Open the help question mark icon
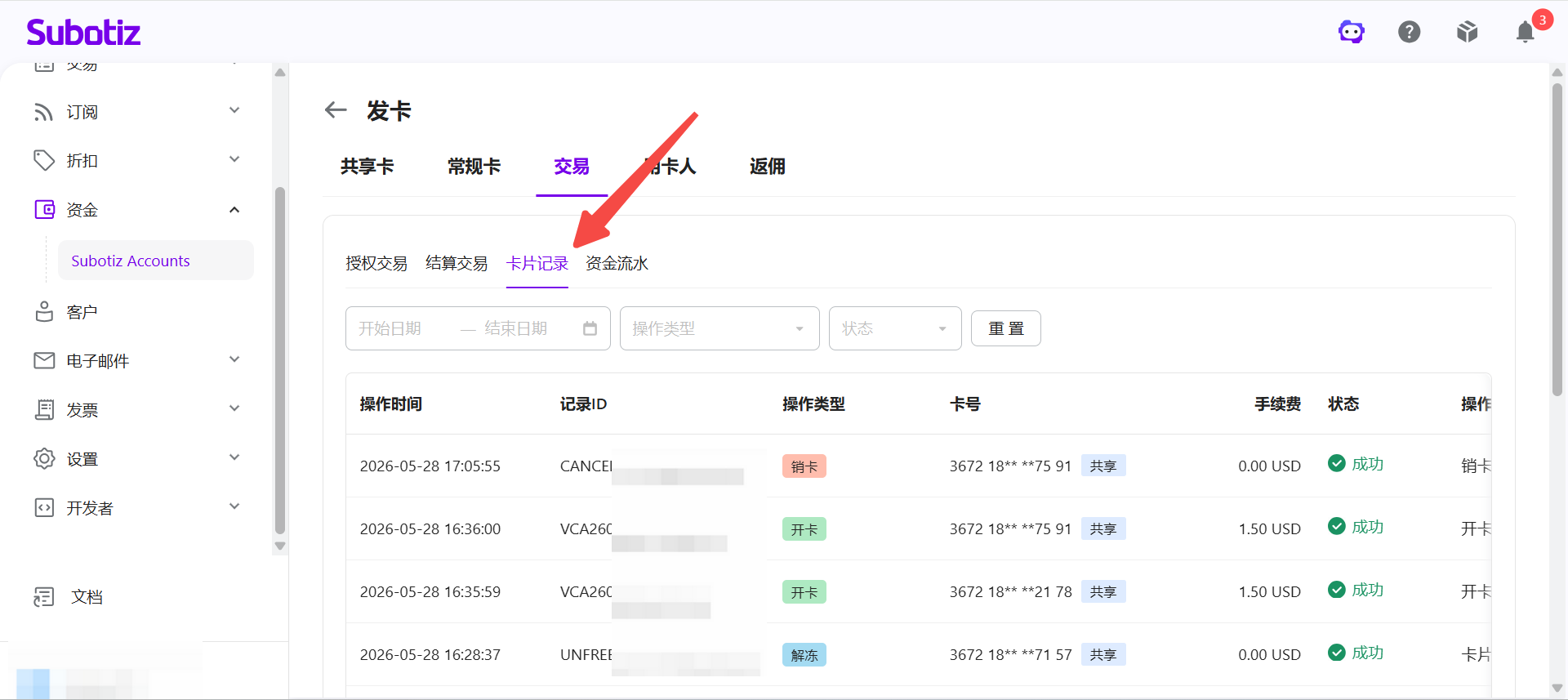The image size is (1568, 700). click(1410, 32)
